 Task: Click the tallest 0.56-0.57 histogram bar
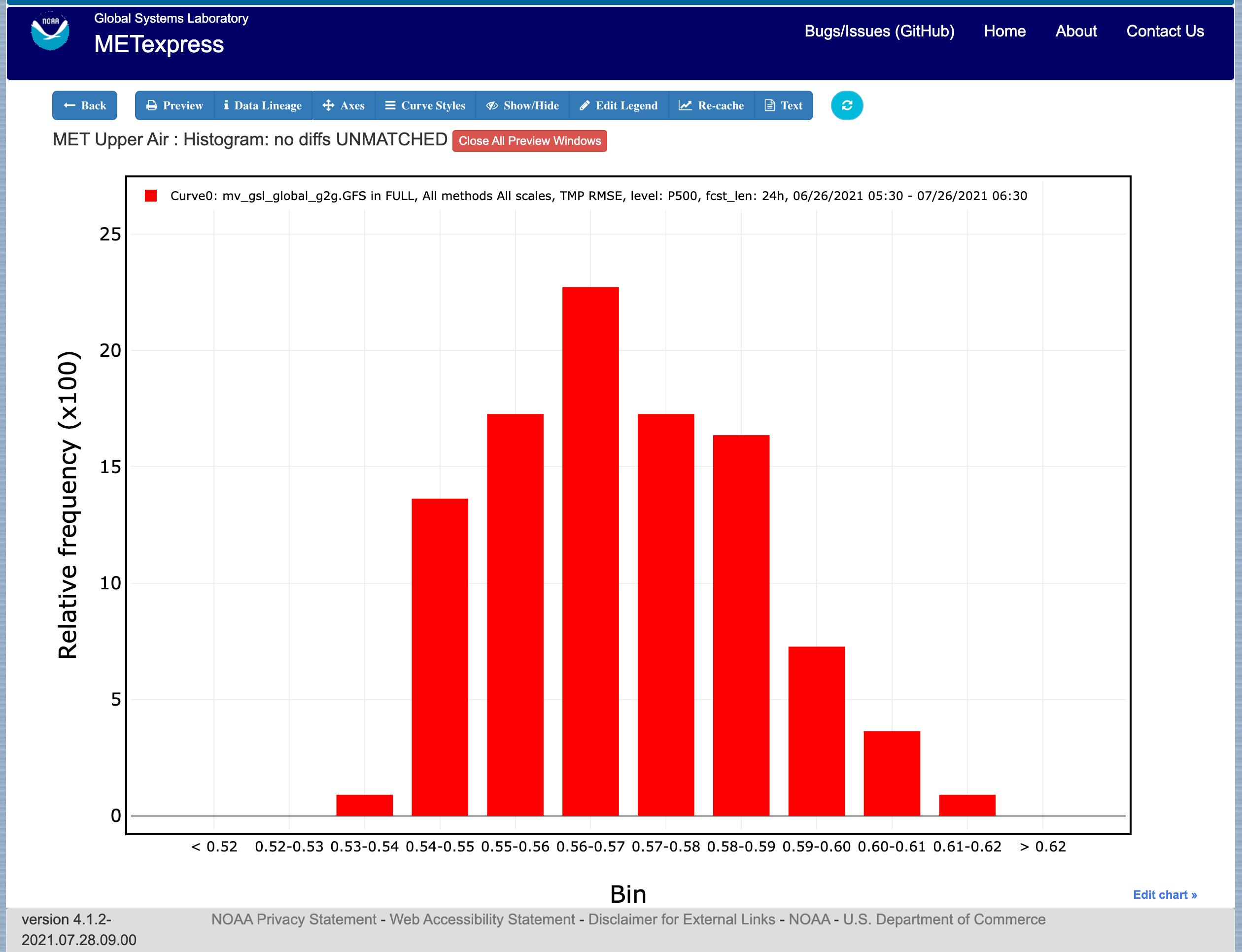pos(590,550)
